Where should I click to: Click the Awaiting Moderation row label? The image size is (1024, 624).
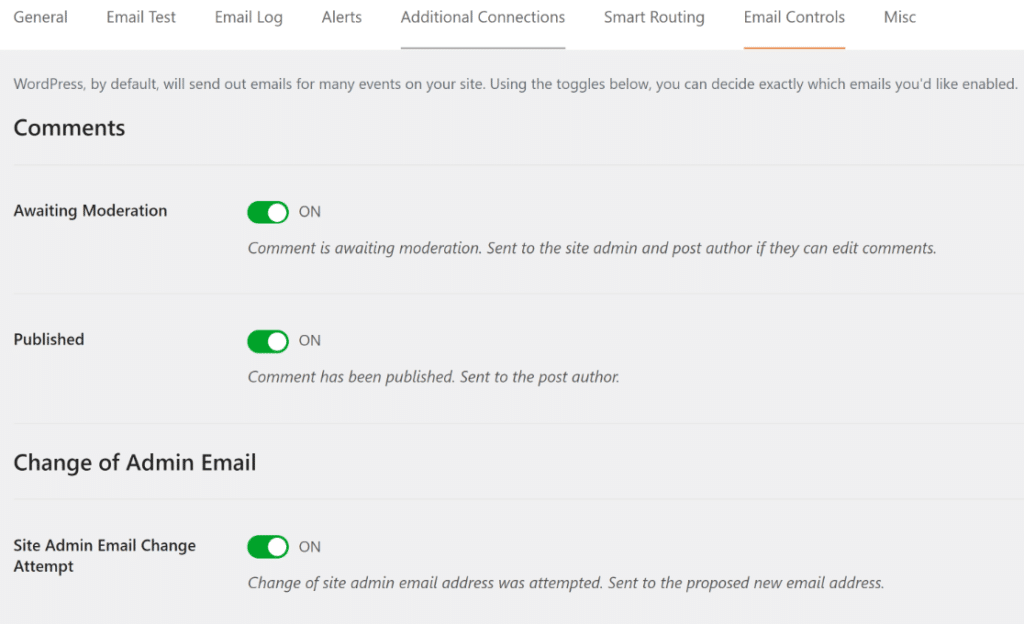click(90, 211)
